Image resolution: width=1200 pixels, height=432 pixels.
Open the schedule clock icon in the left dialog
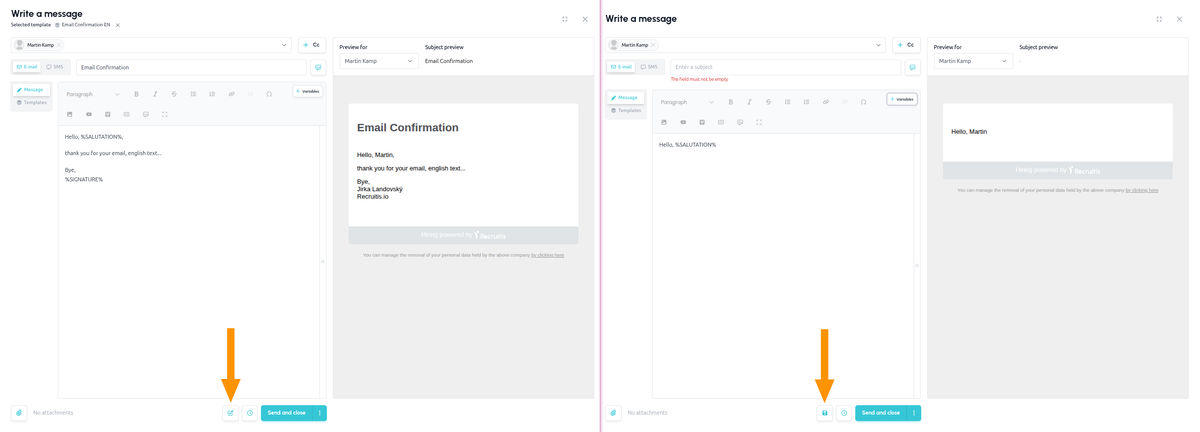[250, 412]
